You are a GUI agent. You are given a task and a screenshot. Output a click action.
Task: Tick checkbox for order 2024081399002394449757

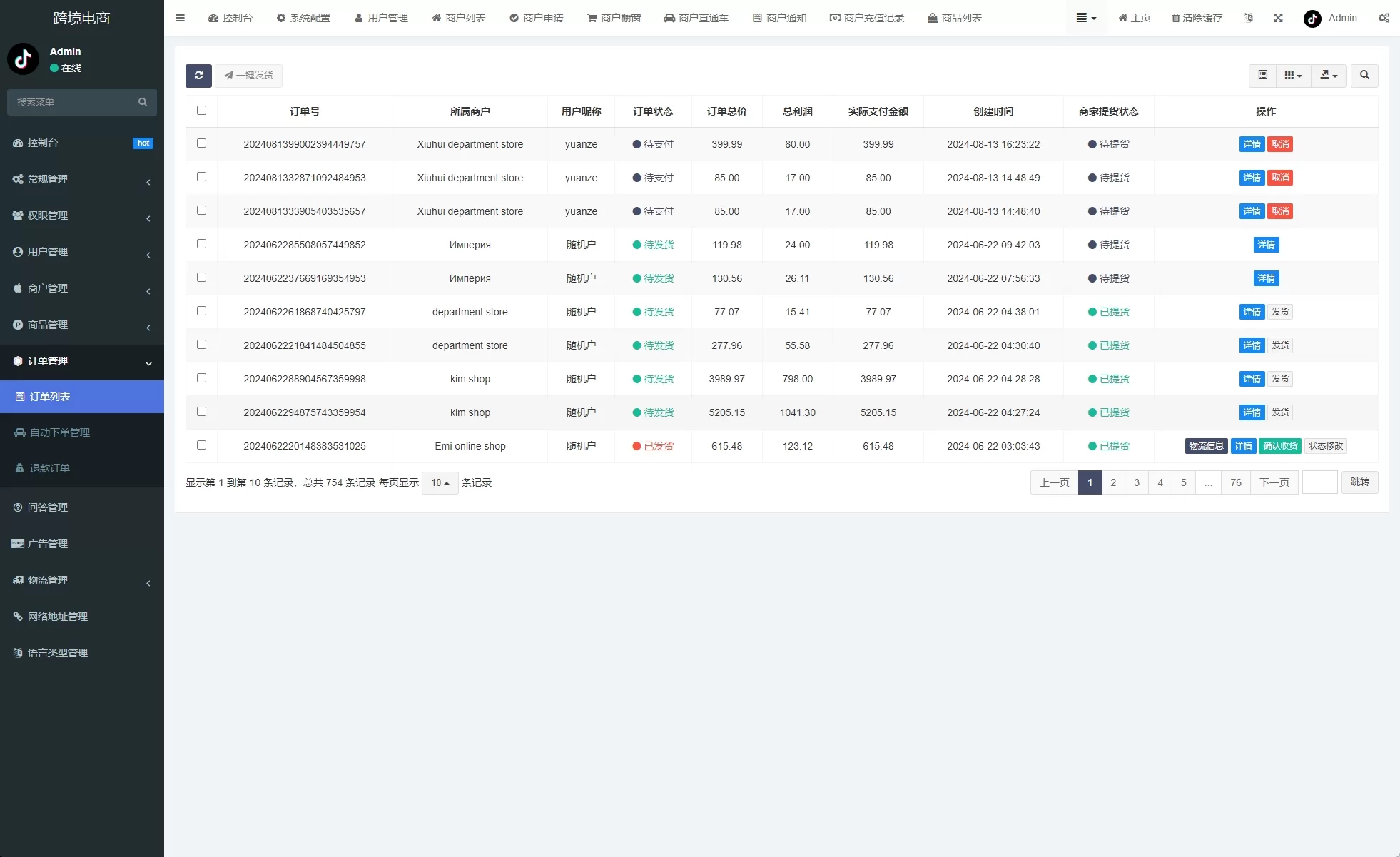(201, 143)
